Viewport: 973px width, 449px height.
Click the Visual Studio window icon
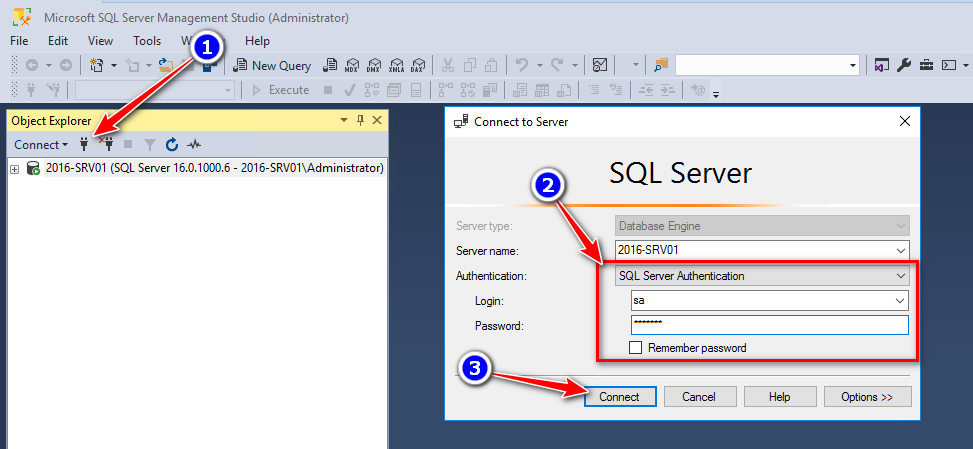click(x=880, y=64)
